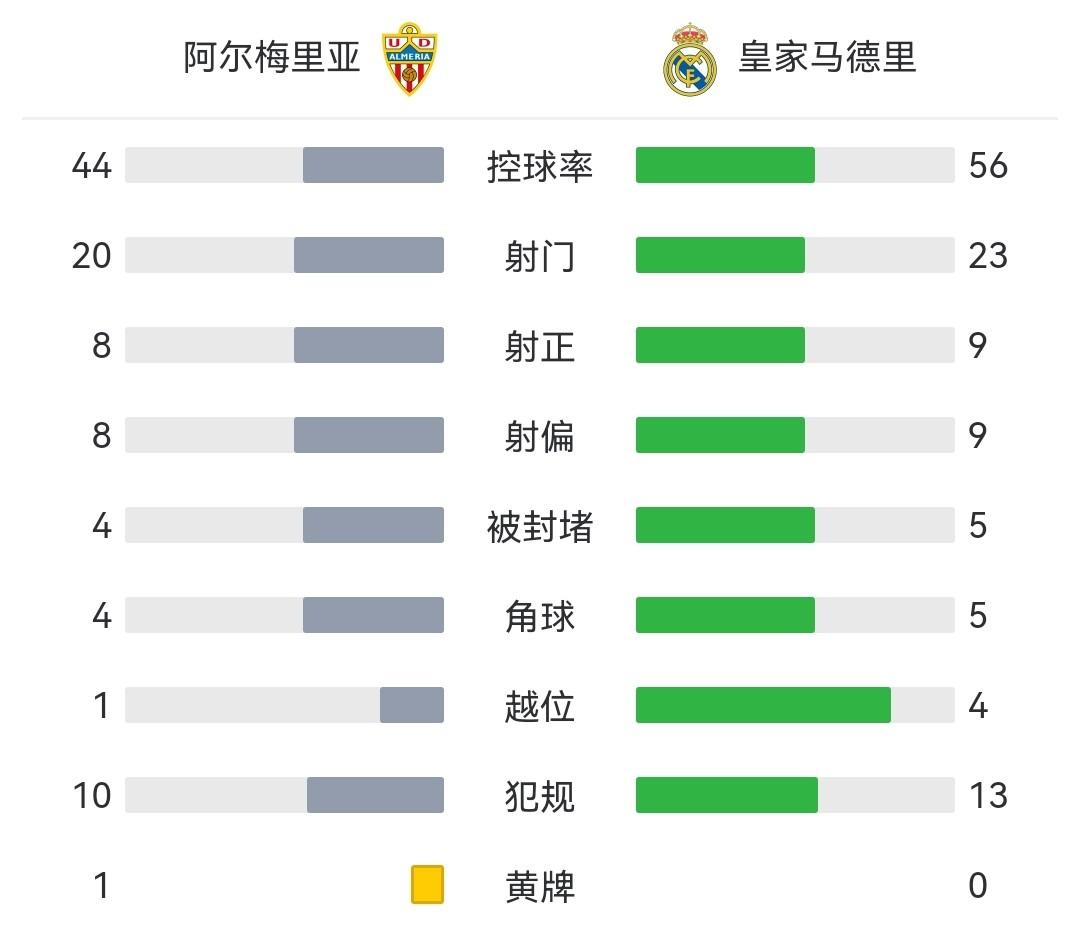Click the 角球 corners label

coord(540,616)
